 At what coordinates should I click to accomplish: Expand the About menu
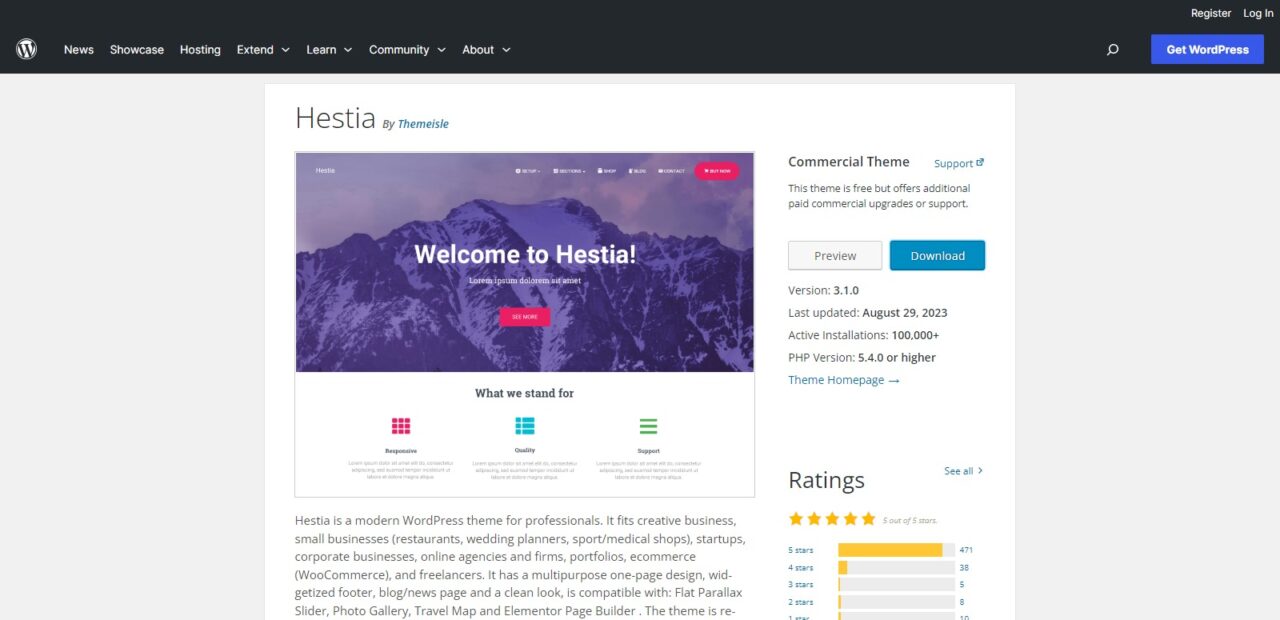point(486,49)
